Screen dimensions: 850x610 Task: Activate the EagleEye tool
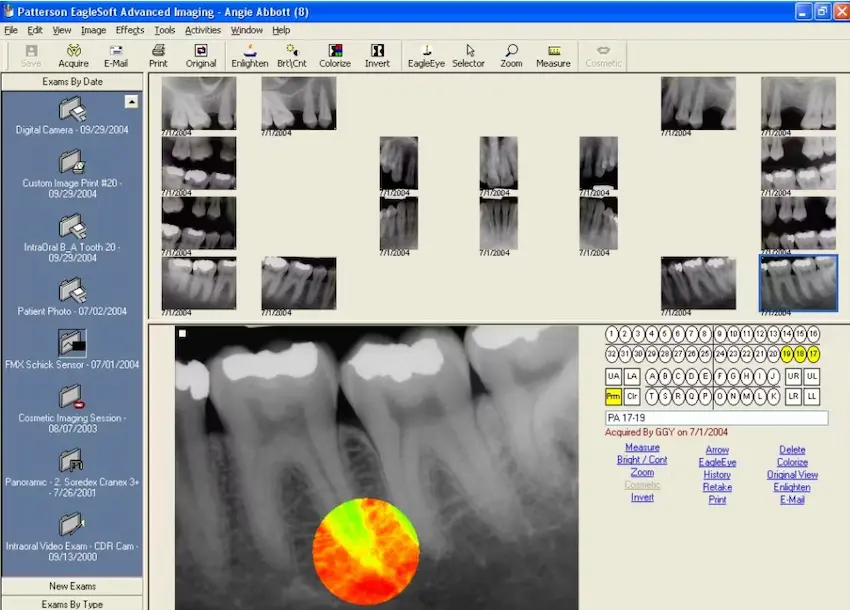coord(426,56)
